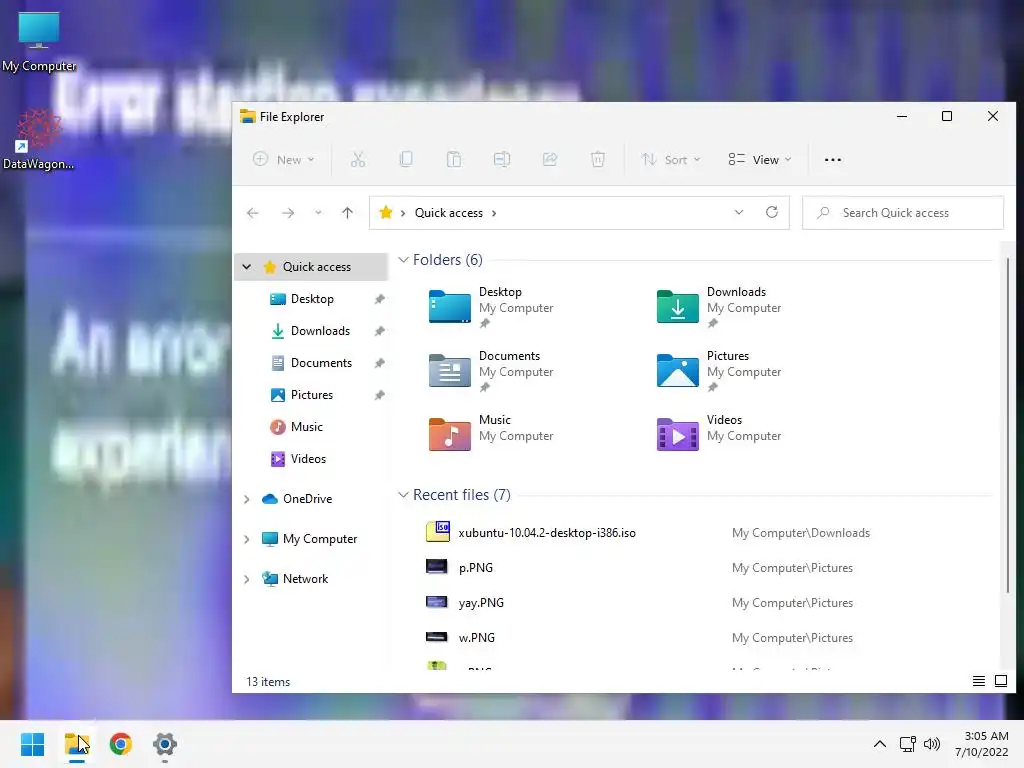This screenshot has width=1024, height=768.
Task: Select Pictures in navigation pane
Action: [x=312, y=395]
